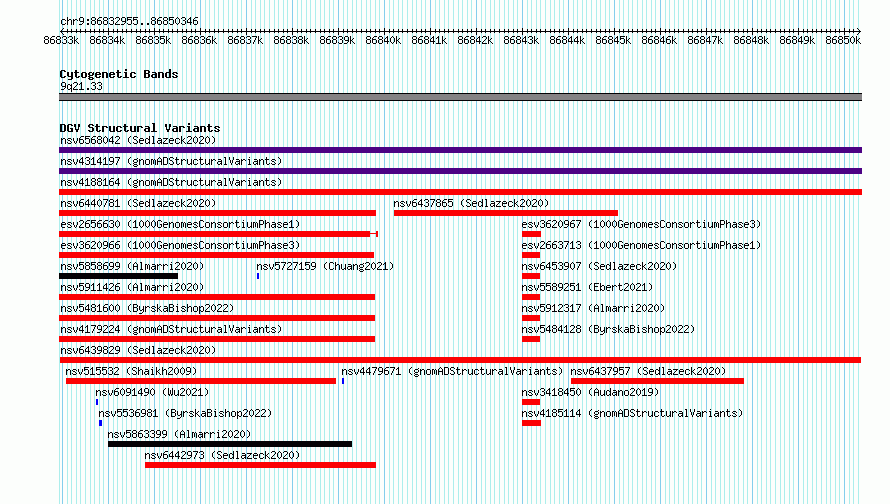Select the nsv515532 (Shaikh2009) label
This screenshot has height=504, width=890.
tap(131, 371)
